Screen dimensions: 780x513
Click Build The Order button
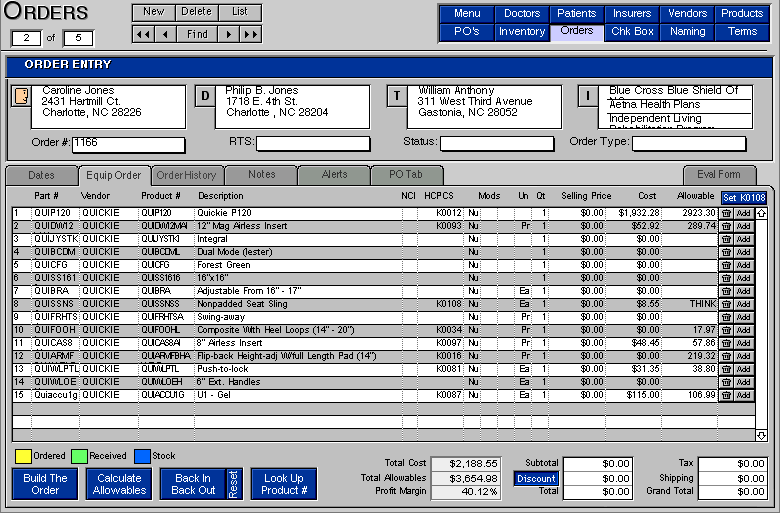click(45, 484)
